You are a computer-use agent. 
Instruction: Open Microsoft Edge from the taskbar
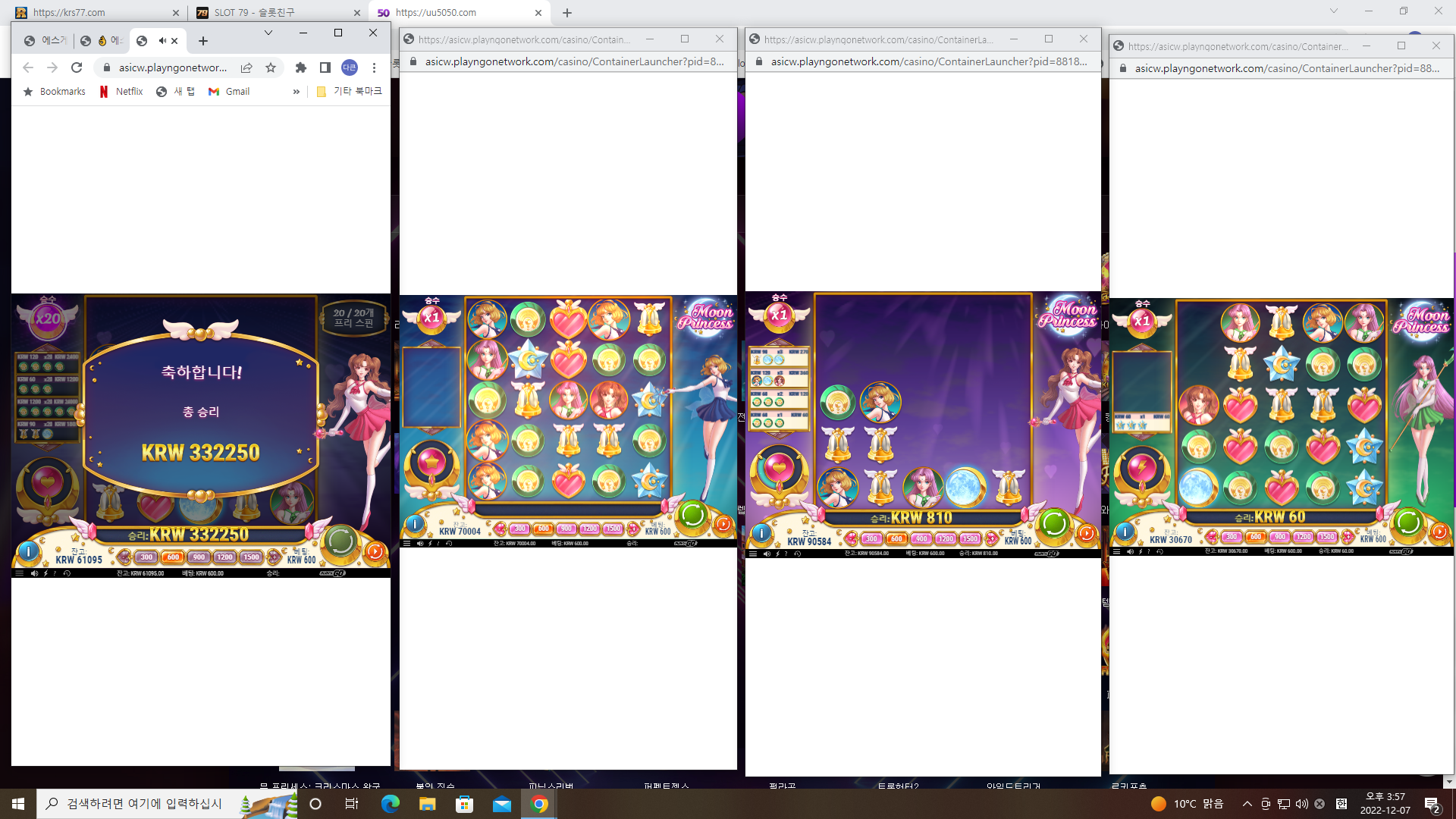pos(390,804)
